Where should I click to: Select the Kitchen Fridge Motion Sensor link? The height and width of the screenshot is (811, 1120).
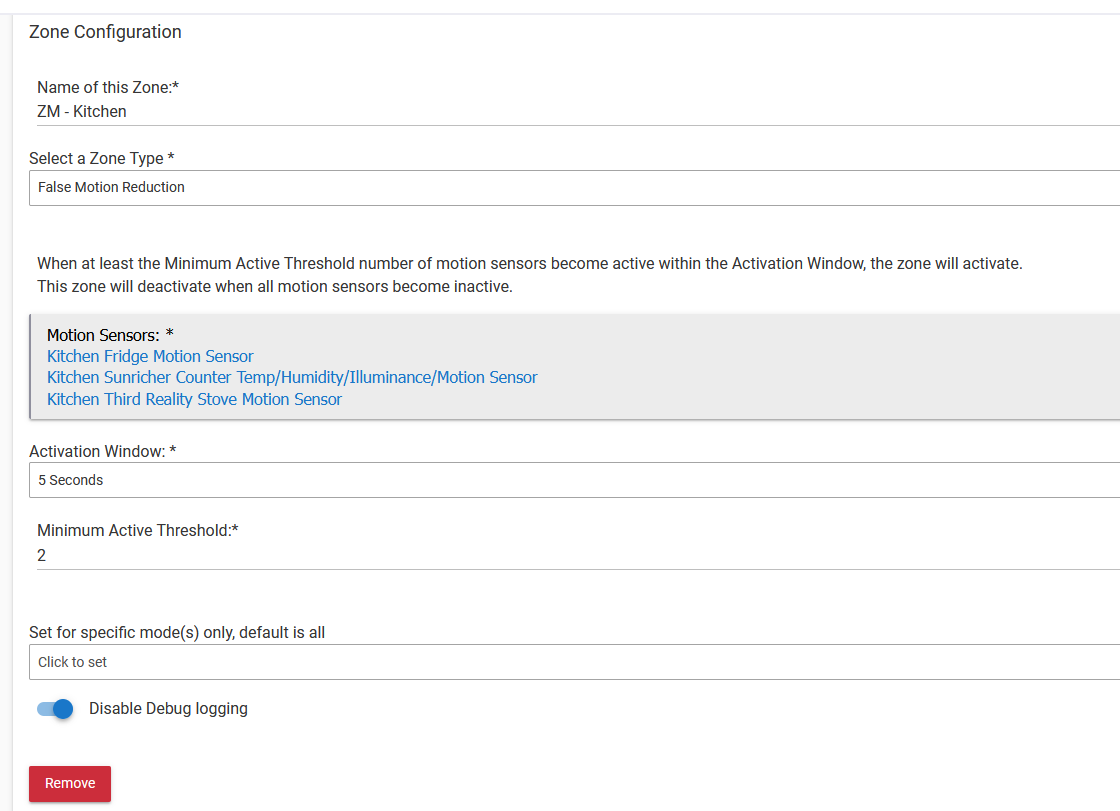coord(150,357)
